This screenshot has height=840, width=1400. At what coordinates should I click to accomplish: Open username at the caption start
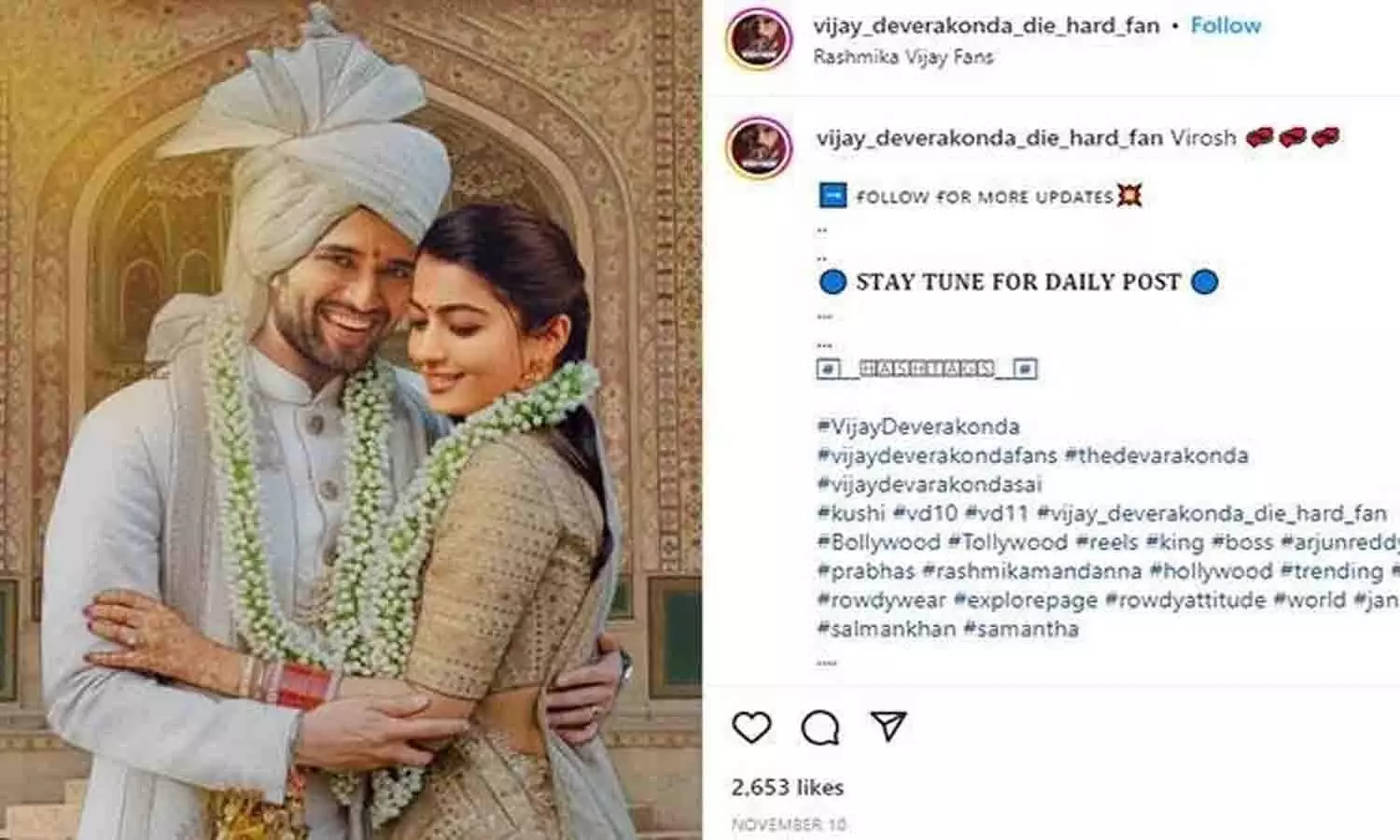tap(989, 138)
